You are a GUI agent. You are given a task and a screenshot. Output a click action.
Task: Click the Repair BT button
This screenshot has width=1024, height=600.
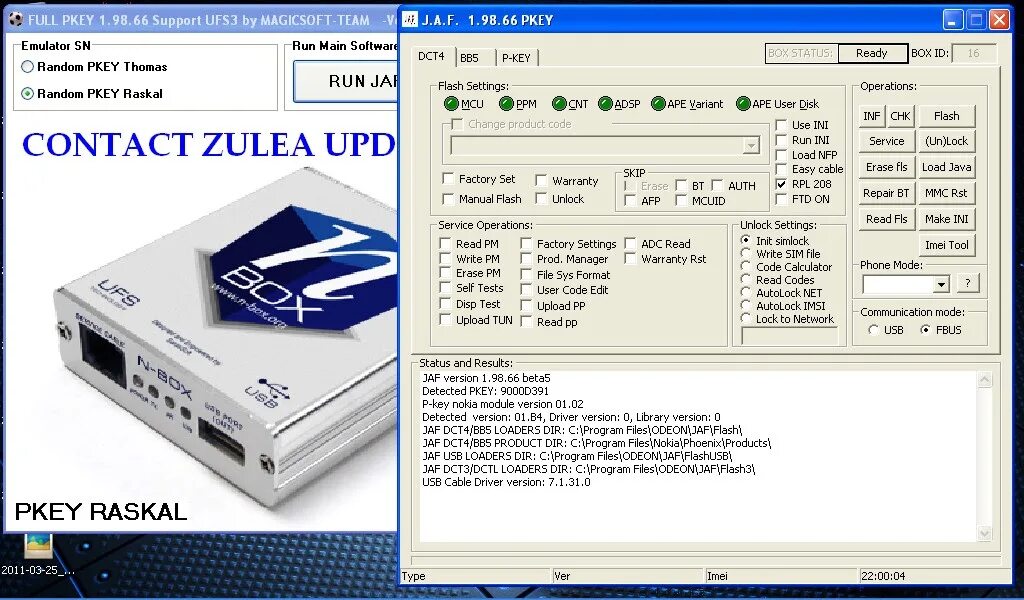(886, 193)
